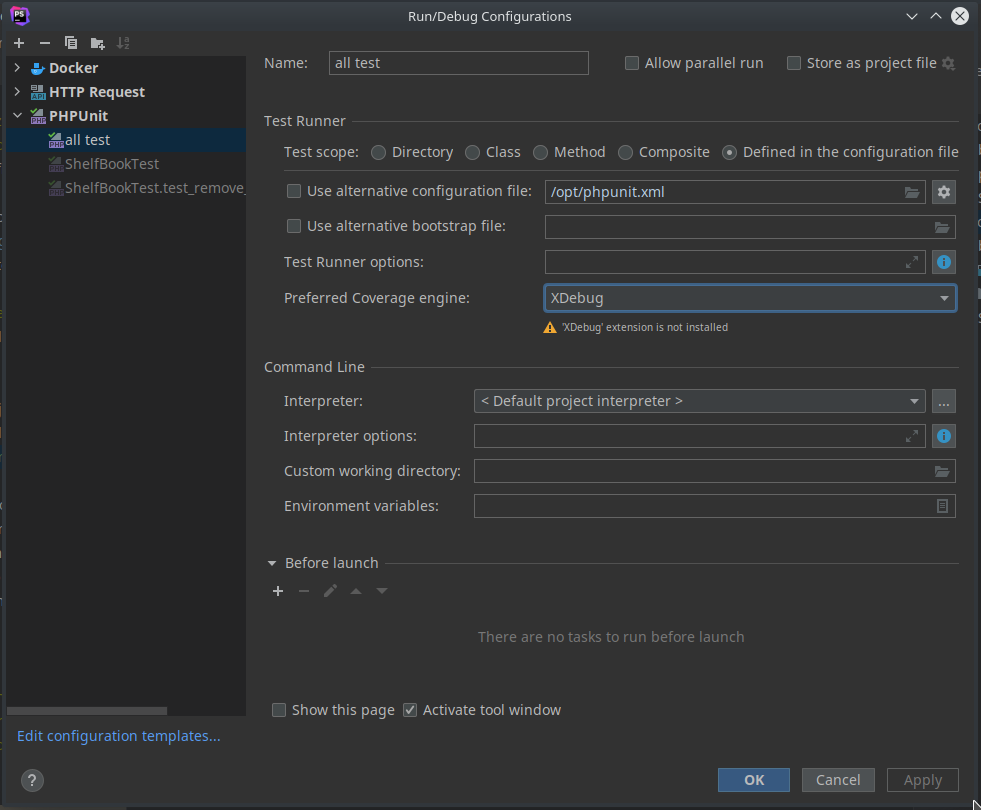Screen dimensions: 981x810
Task: Edit environment variables list
Action: tap(942, 506)
